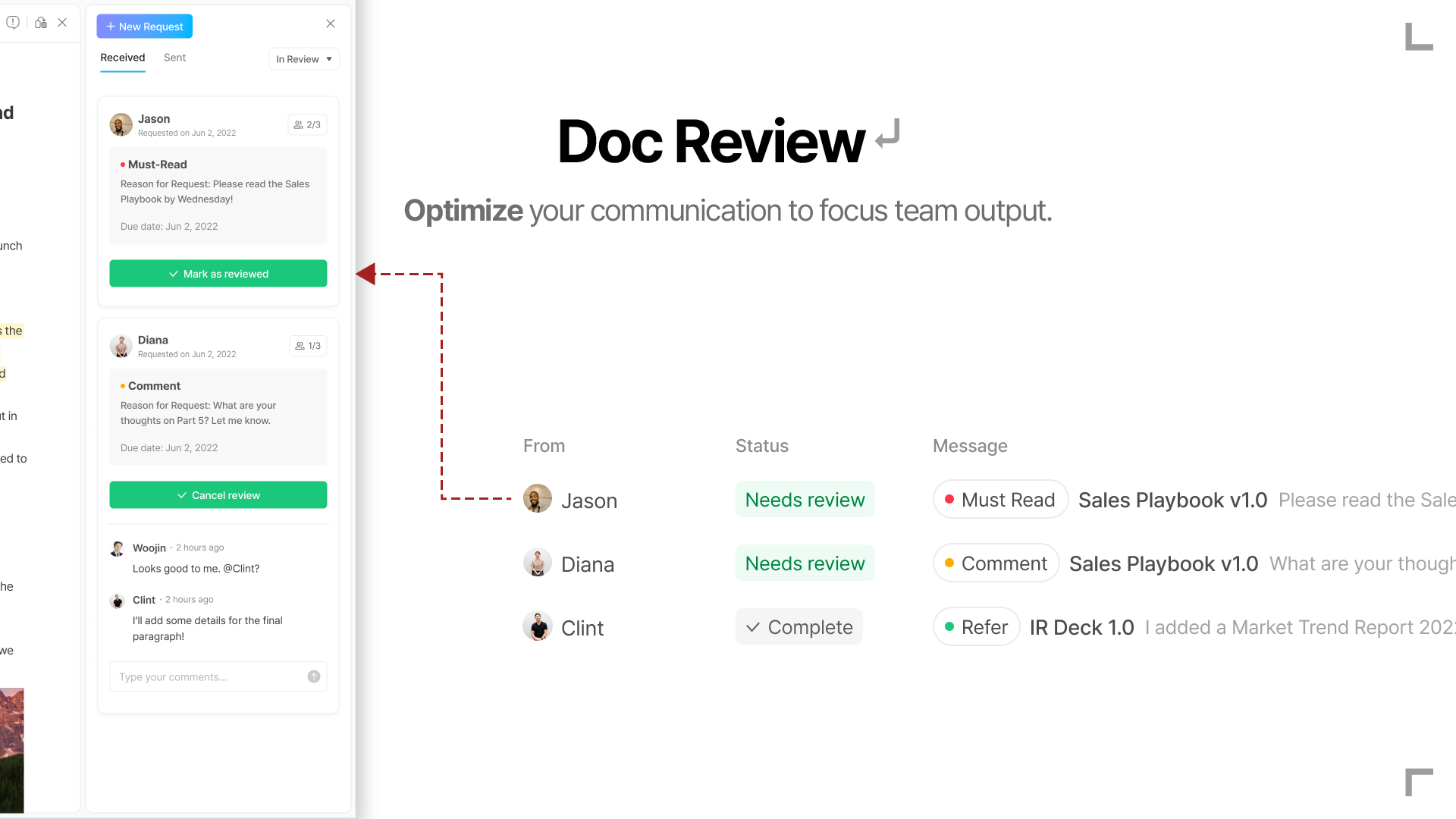Click Woojin's avatar in the comments thread
This screenshot has width=1456, height=819.
118,548
